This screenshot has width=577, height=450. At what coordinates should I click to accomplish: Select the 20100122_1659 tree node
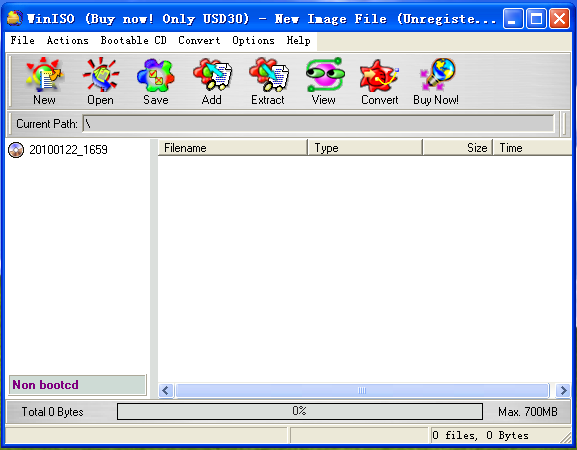click(68, 150)
